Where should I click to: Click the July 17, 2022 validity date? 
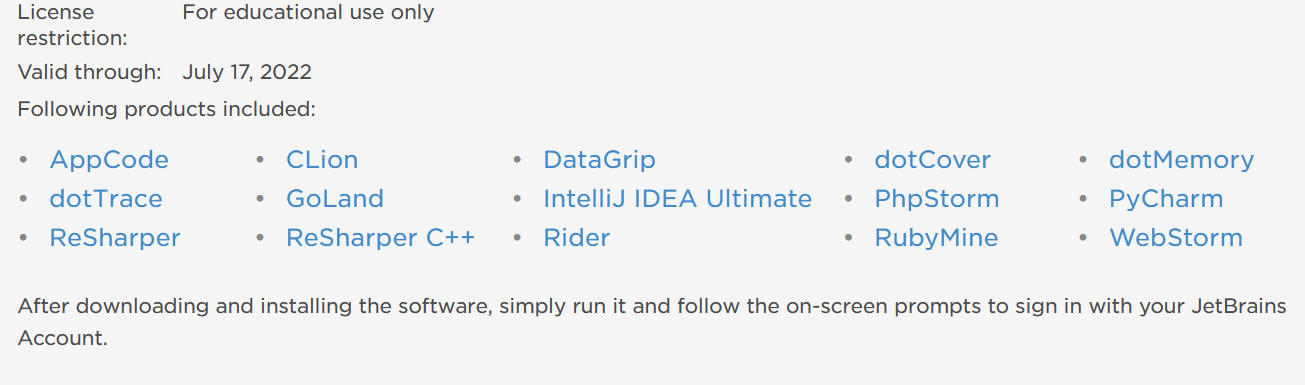[247, 73]
